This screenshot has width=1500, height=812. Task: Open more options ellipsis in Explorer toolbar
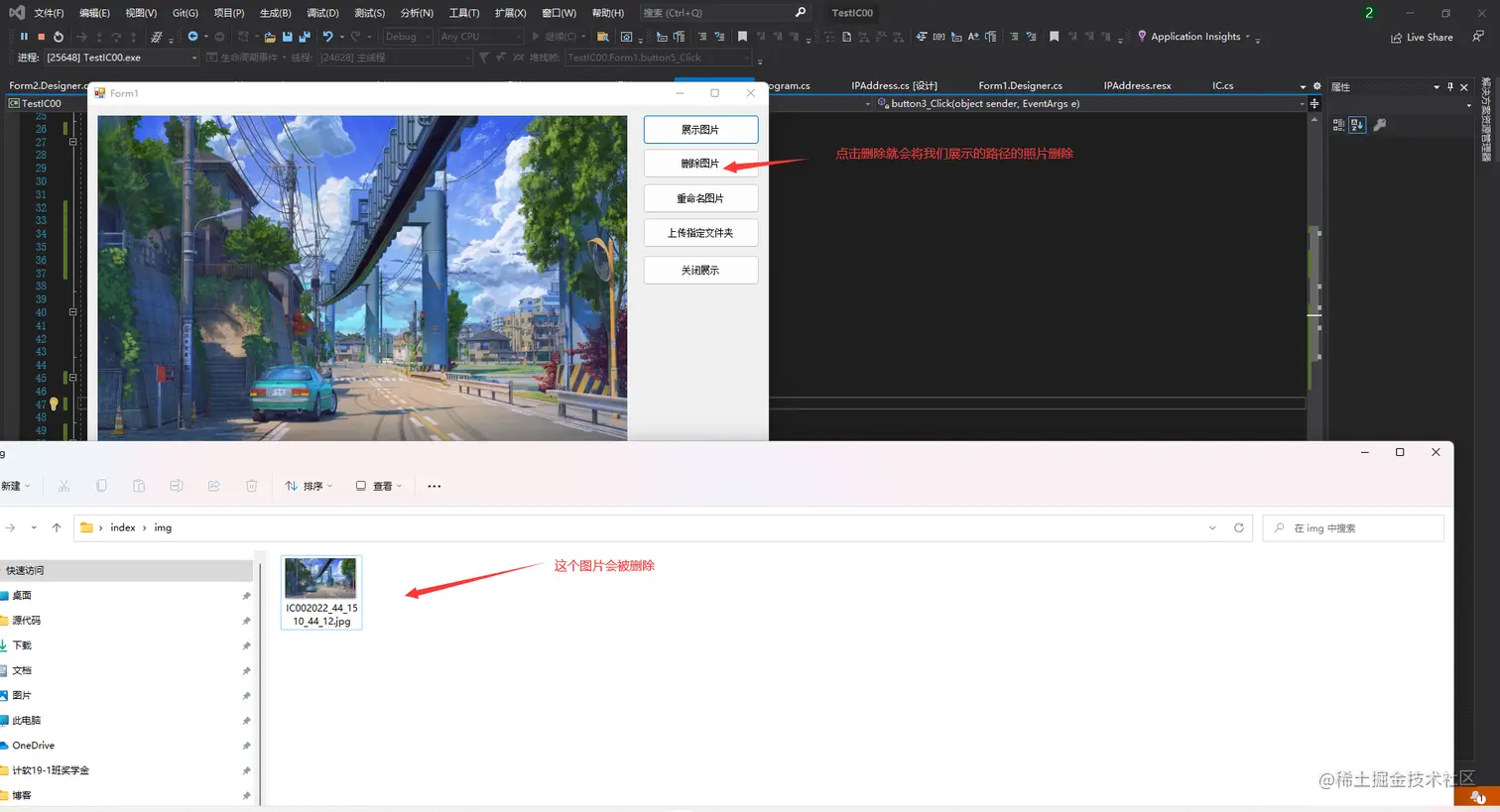434,486
